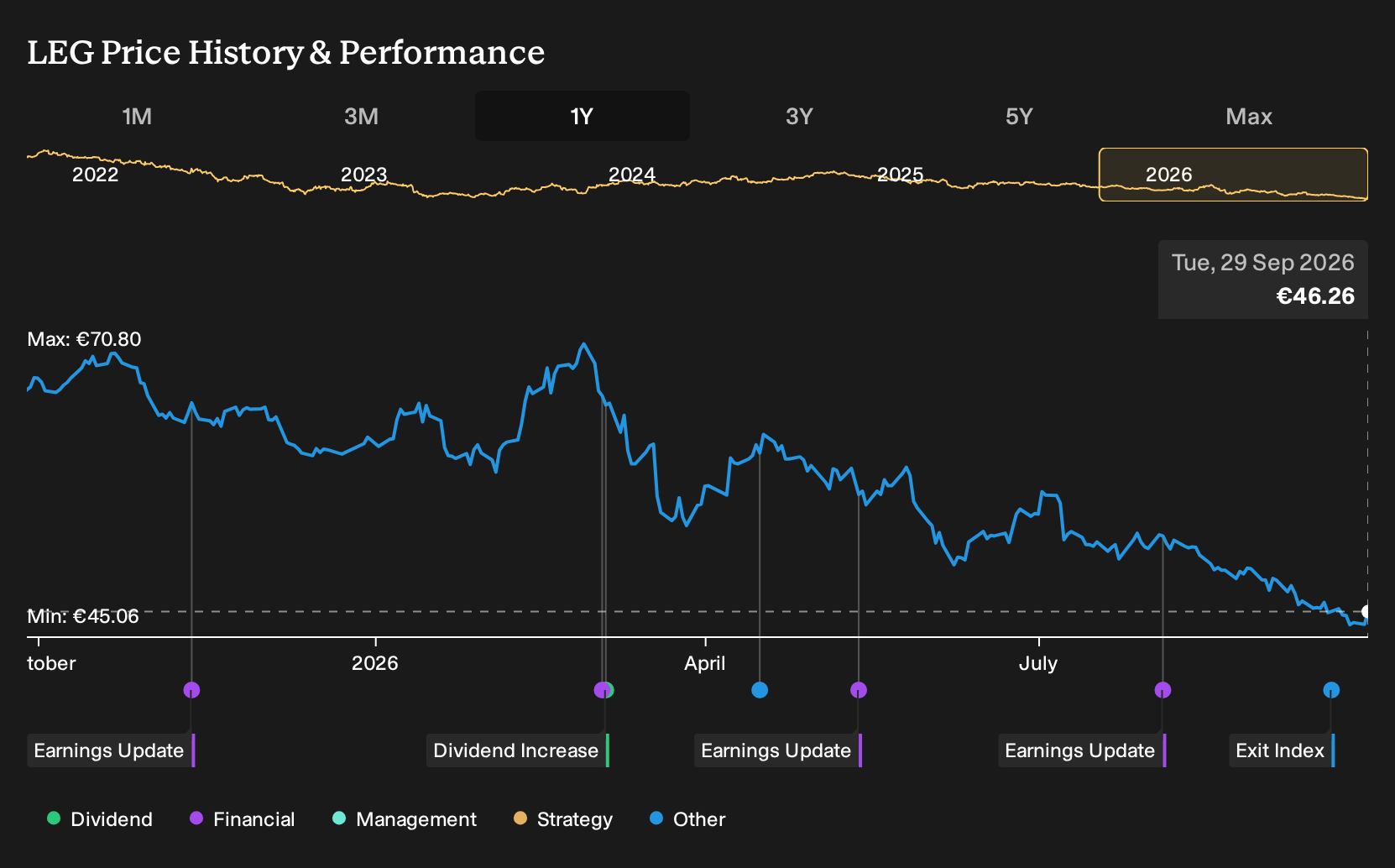Click the April axis label
The height and width of the screenshot is (868, 1395).
tap(705, 663)
